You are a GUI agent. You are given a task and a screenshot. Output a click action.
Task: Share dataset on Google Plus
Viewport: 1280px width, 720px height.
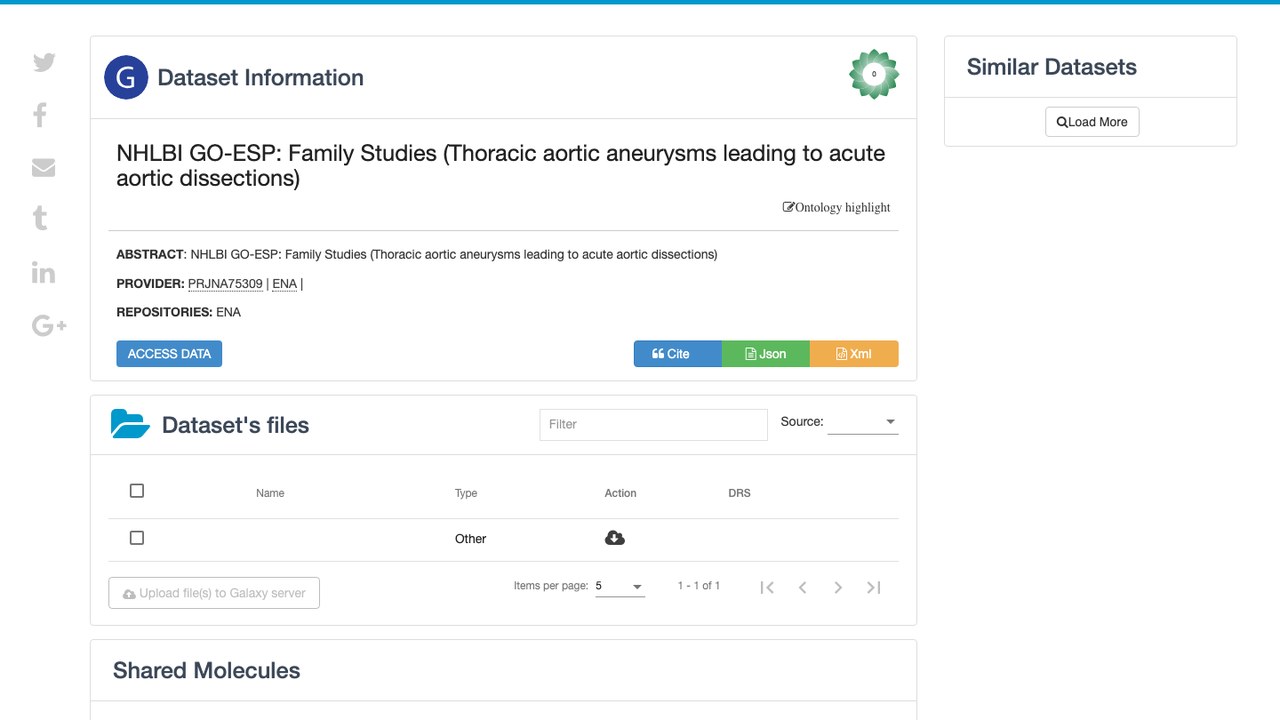[x=49, y=325]
